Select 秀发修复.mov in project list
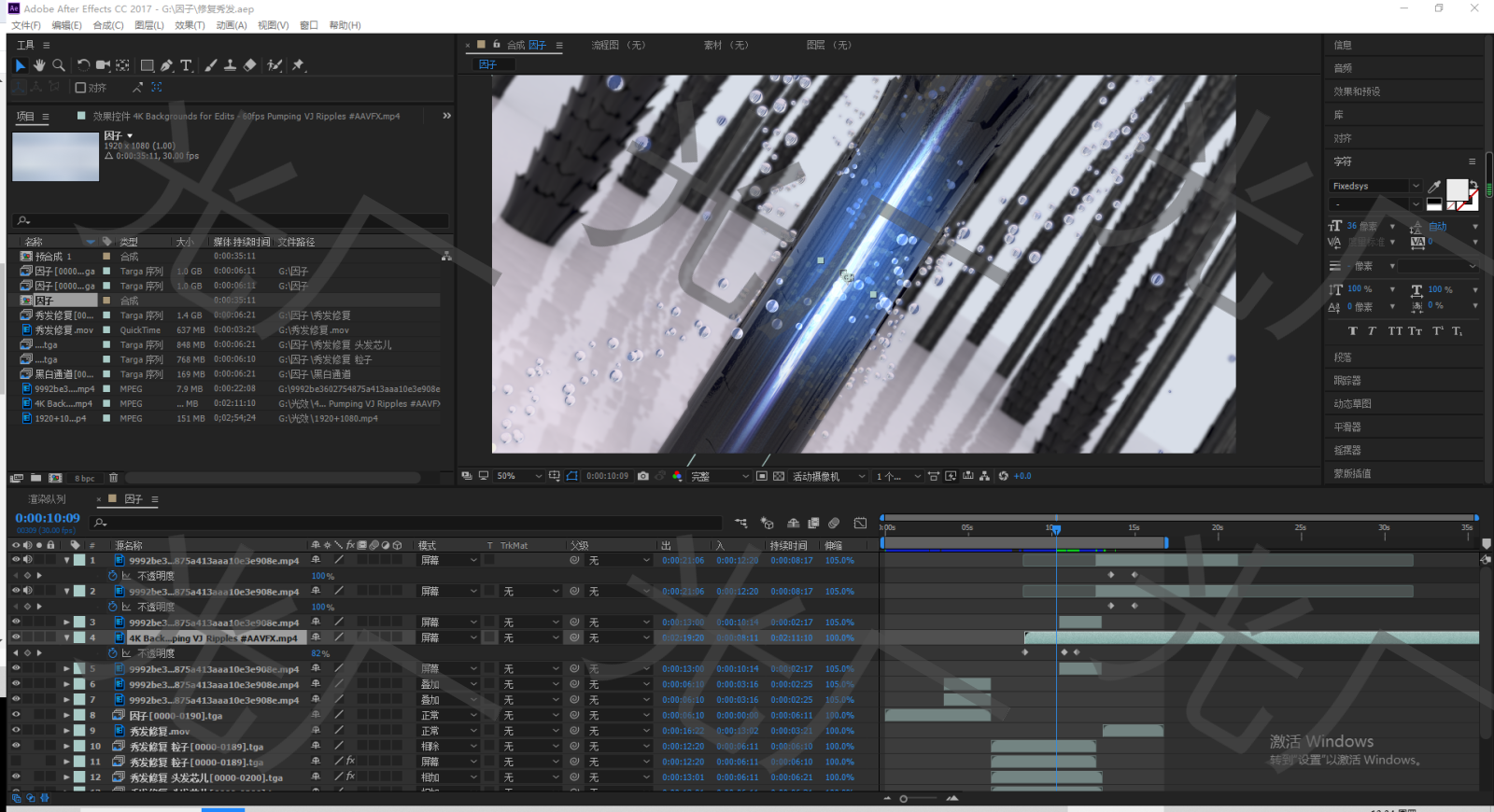This screenshot has height=812, width=1494. [x=63, y=330]
